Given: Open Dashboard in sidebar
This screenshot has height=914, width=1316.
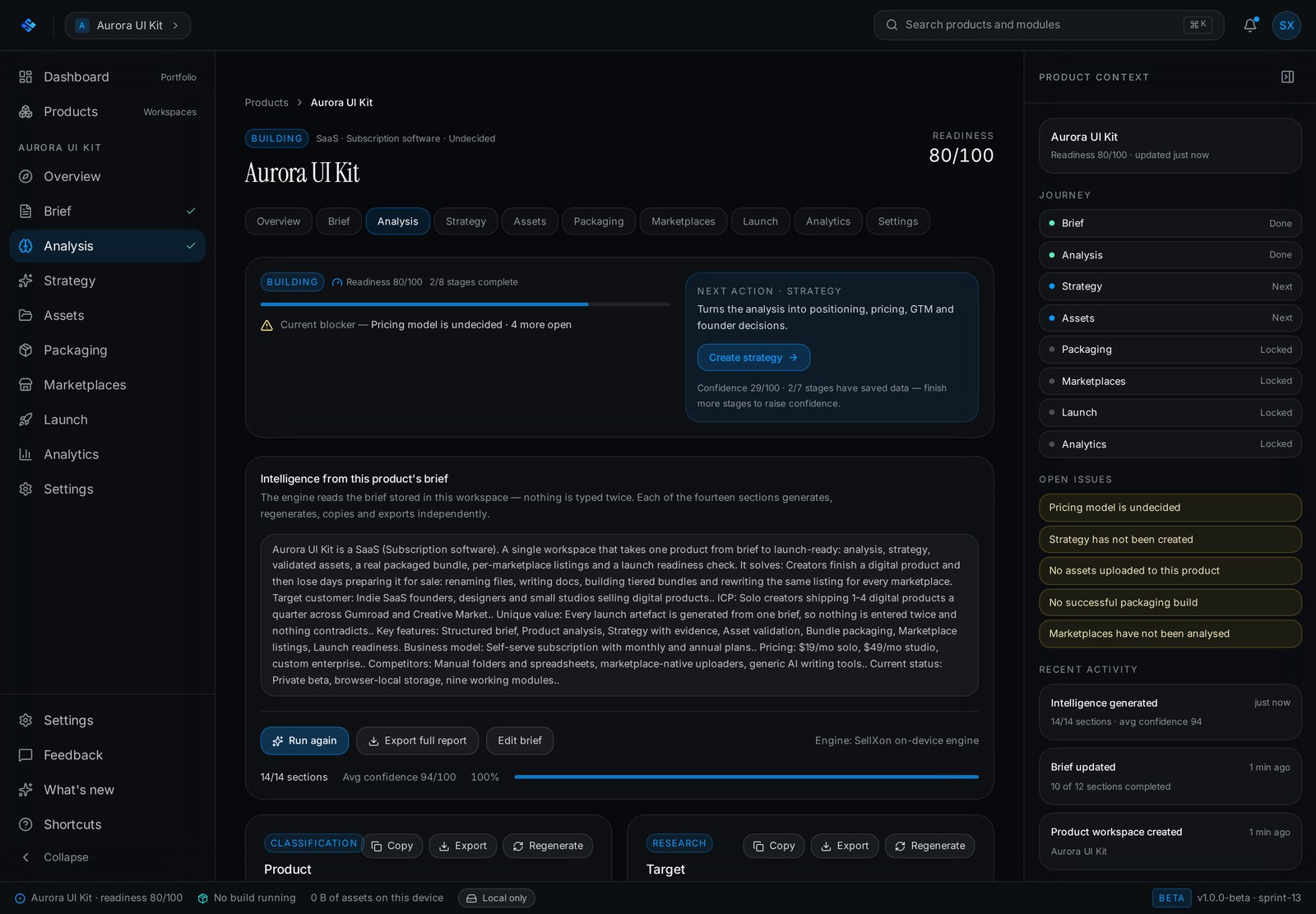Looking at the screenshot, I should tap(108, 77).
